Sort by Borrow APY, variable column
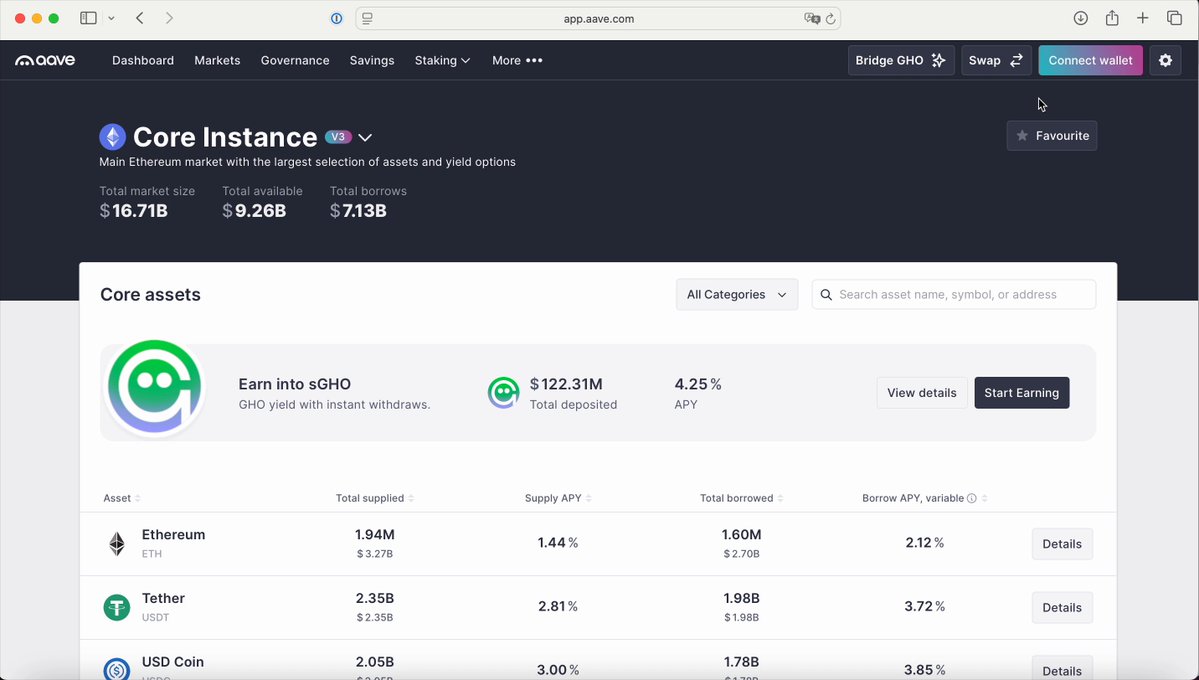Image resolution: width=1199 pixels, height=680 pixels. (x=924, y=498)
